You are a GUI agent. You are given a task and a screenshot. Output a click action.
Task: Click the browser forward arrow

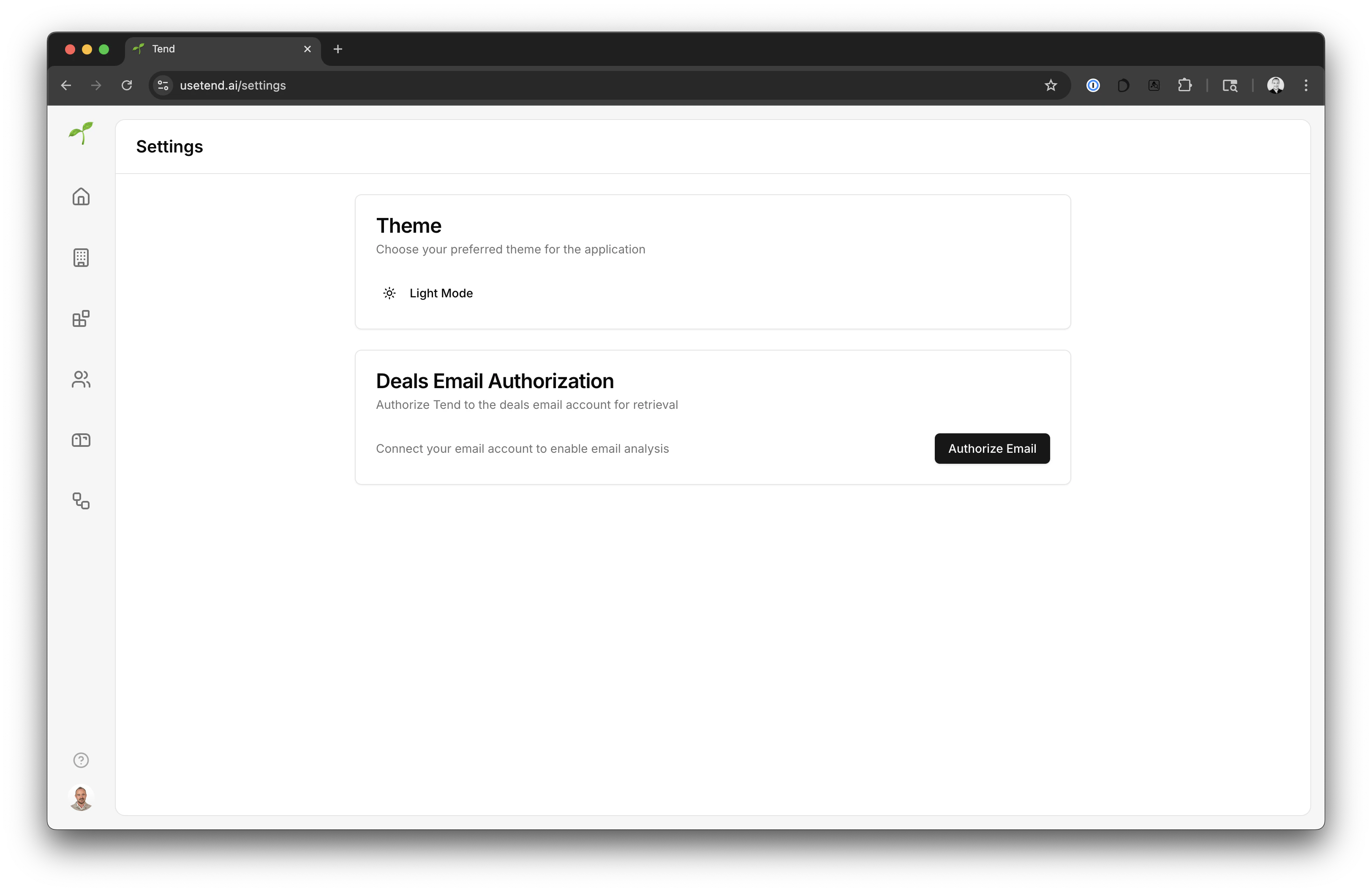tap(96, 85)
